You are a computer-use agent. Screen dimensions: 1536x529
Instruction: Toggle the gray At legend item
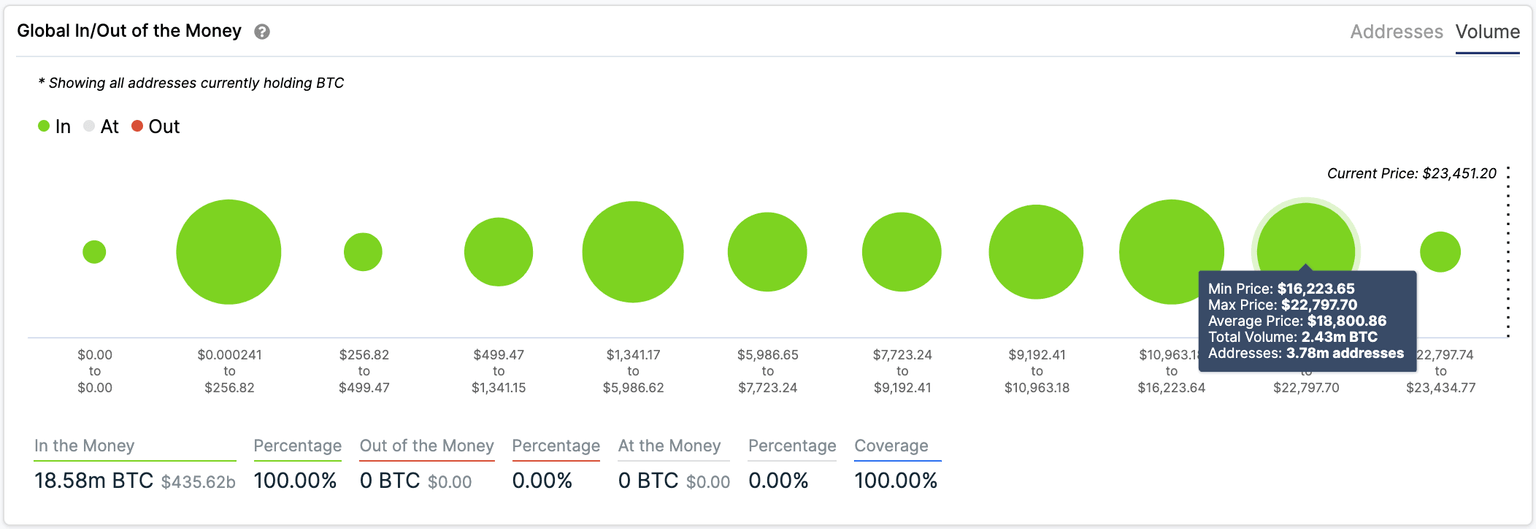pos(101,127)
